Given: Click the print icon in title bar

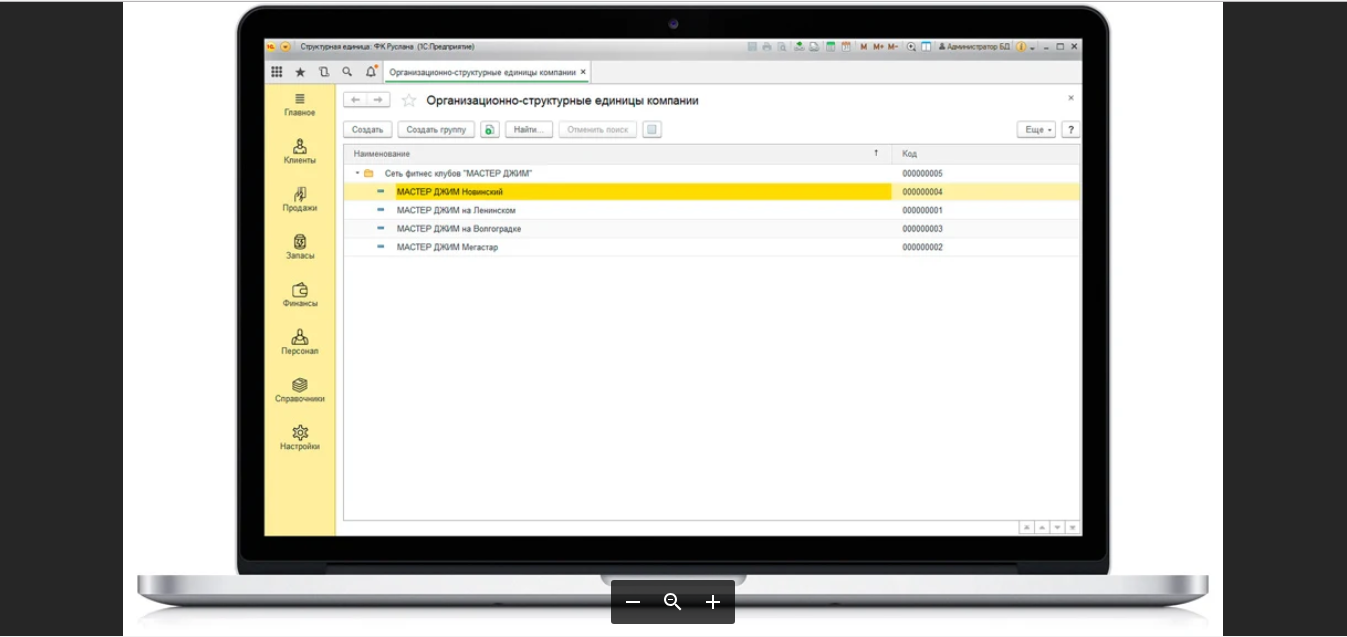Looking at the screenshot, I should click(767, 47).
